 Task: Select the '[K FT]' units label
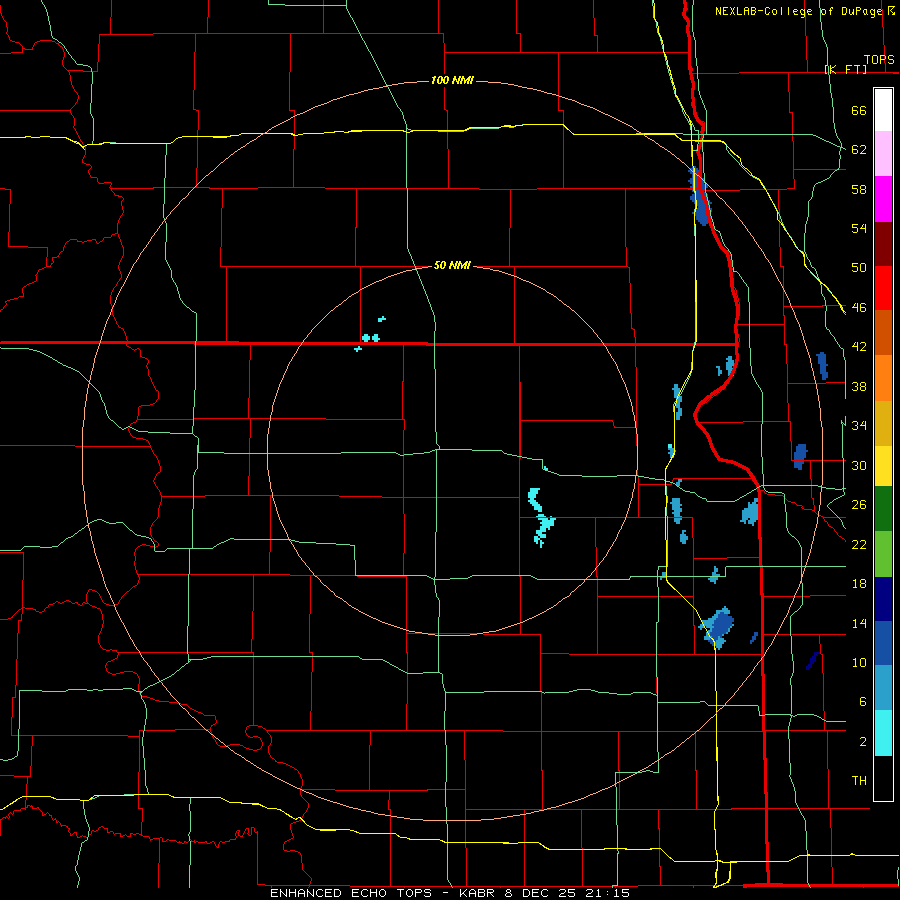(845, 69)
